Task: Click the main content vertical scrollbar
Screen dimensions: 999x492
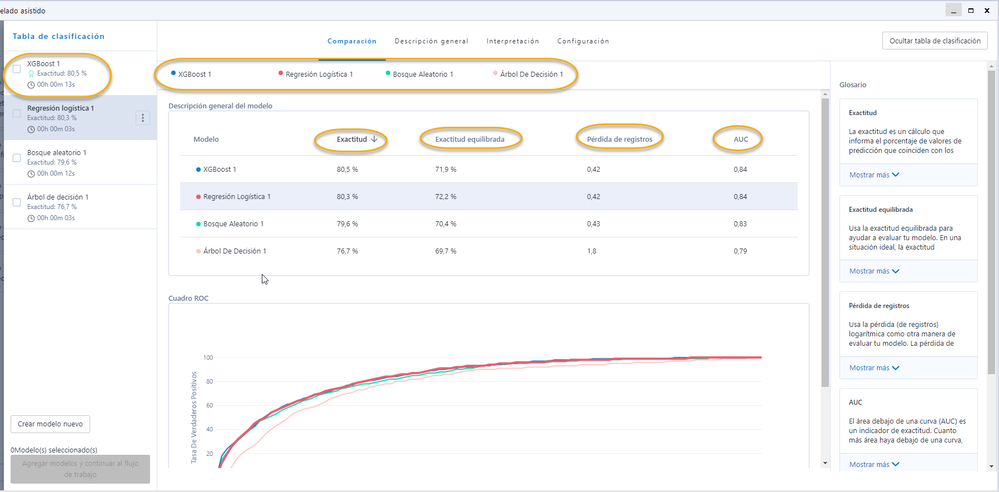Action: click(x=825, y=242)
